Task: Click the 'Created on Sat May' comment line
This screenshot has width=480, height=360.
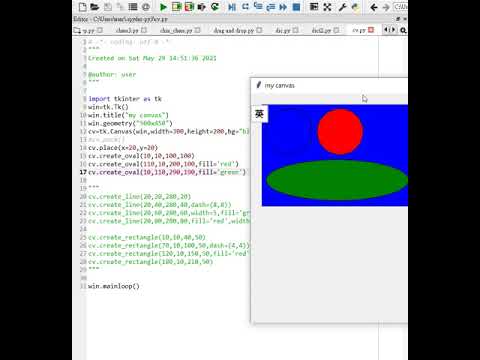Action: pyautogui.click(x=152, y=58)
